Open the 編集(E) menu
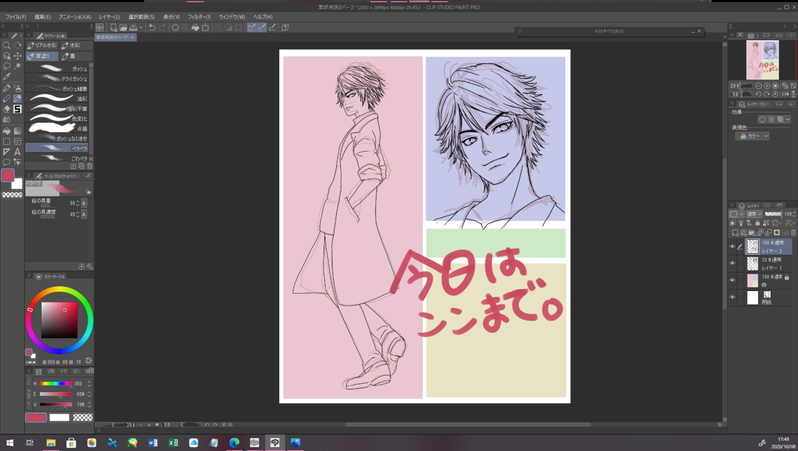The width and height of the screenshot is (798, 451). pos(42,17)
